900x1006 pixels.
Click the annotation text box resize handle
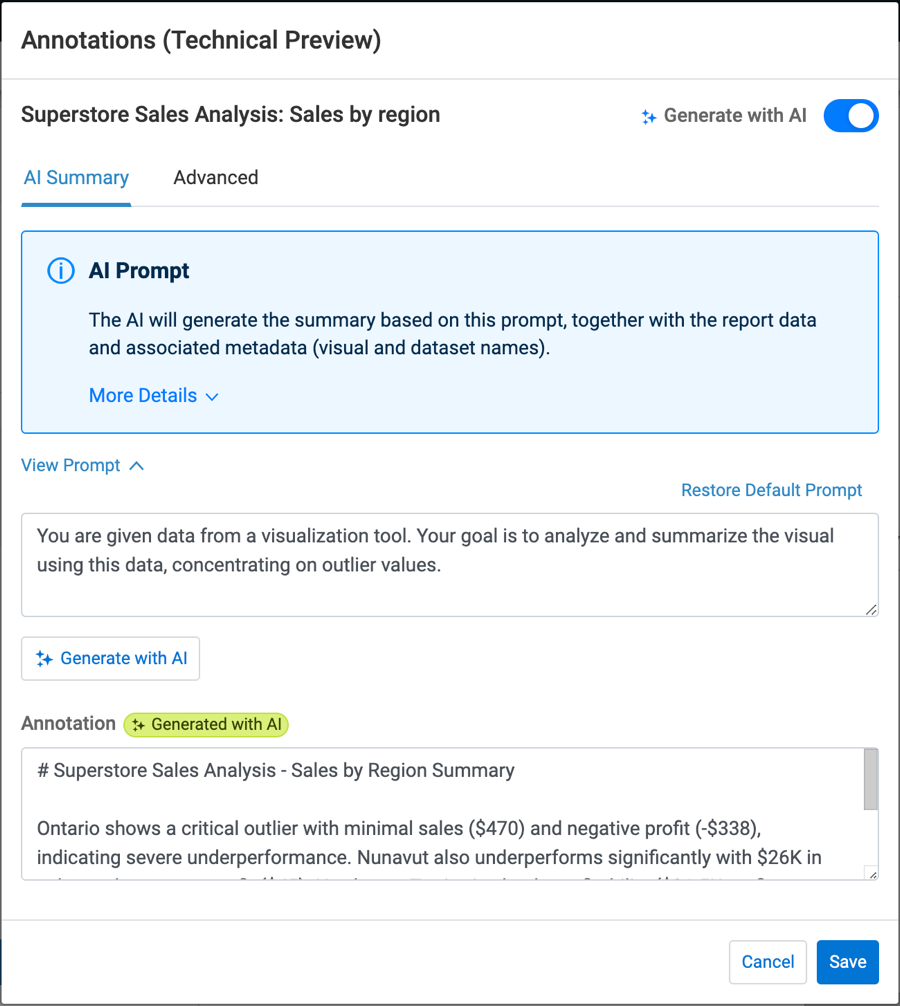(x=871, y=873)
